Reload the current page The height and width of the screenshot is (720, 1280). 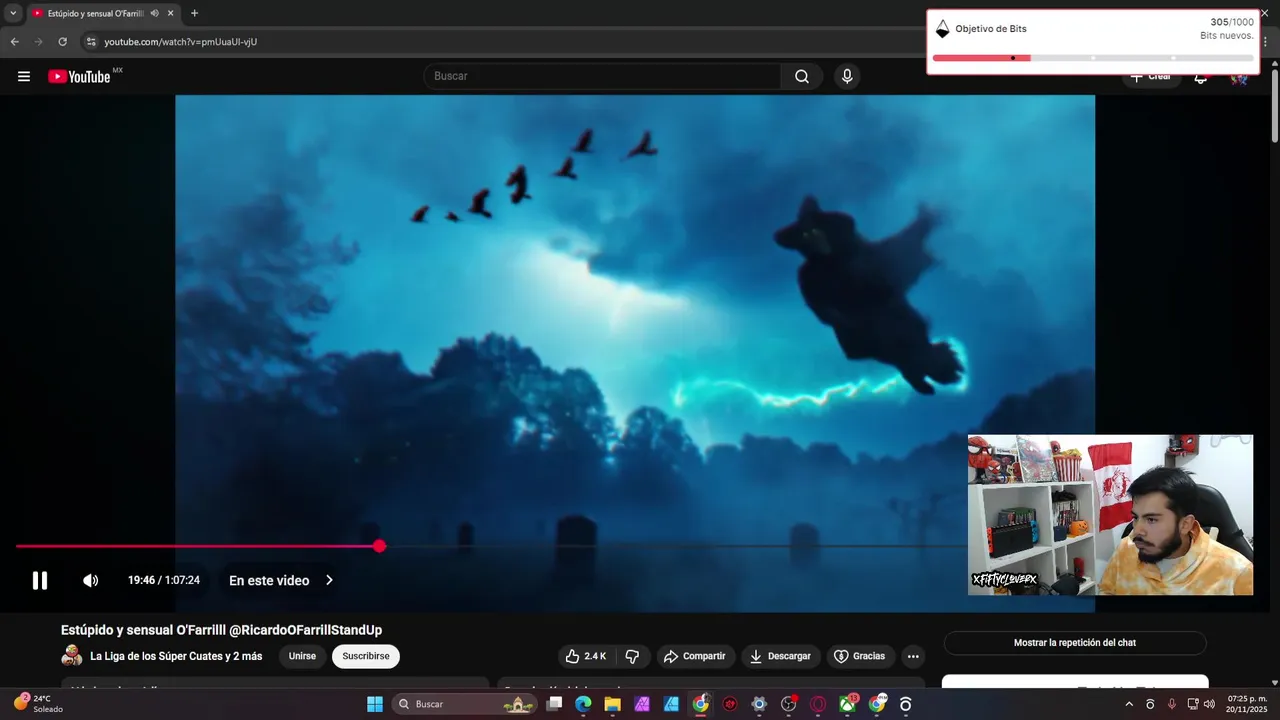tap(62, 42)
